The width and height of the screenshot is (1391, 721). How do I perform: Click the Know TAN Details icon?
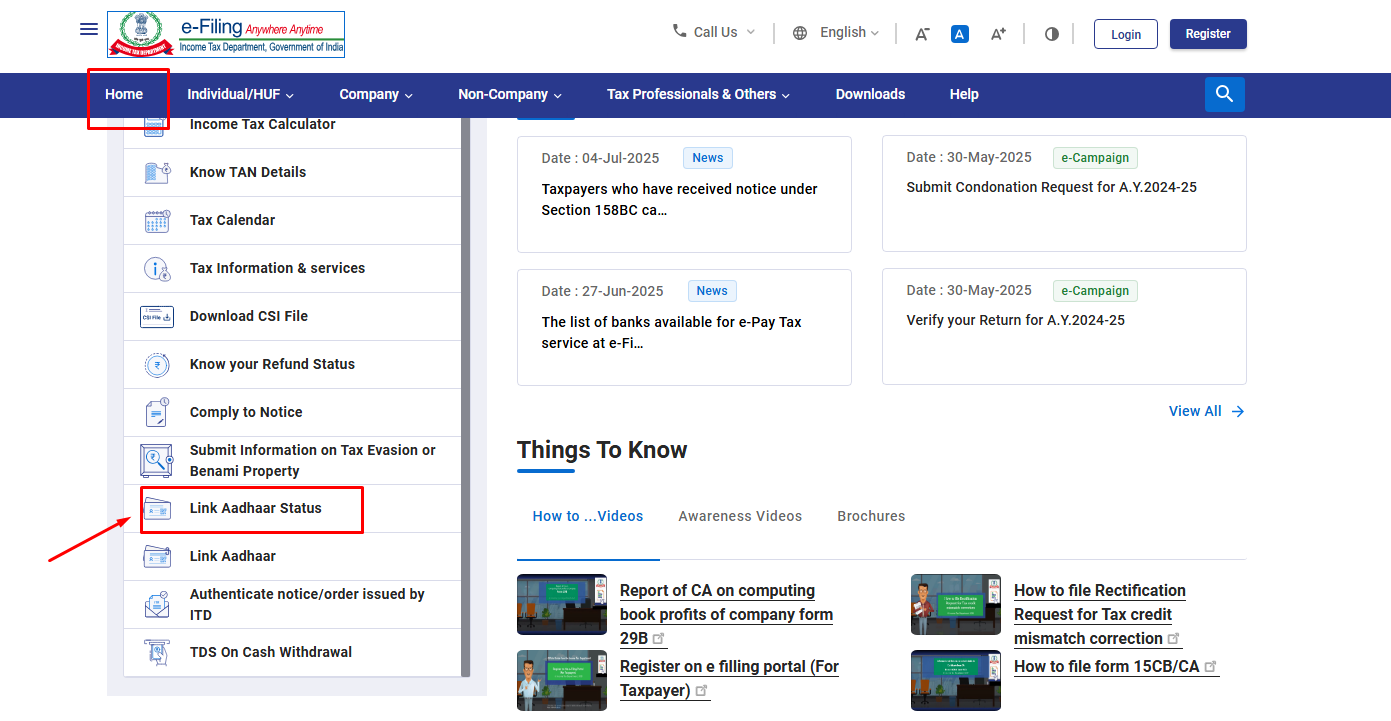click(x=157, y=172)
